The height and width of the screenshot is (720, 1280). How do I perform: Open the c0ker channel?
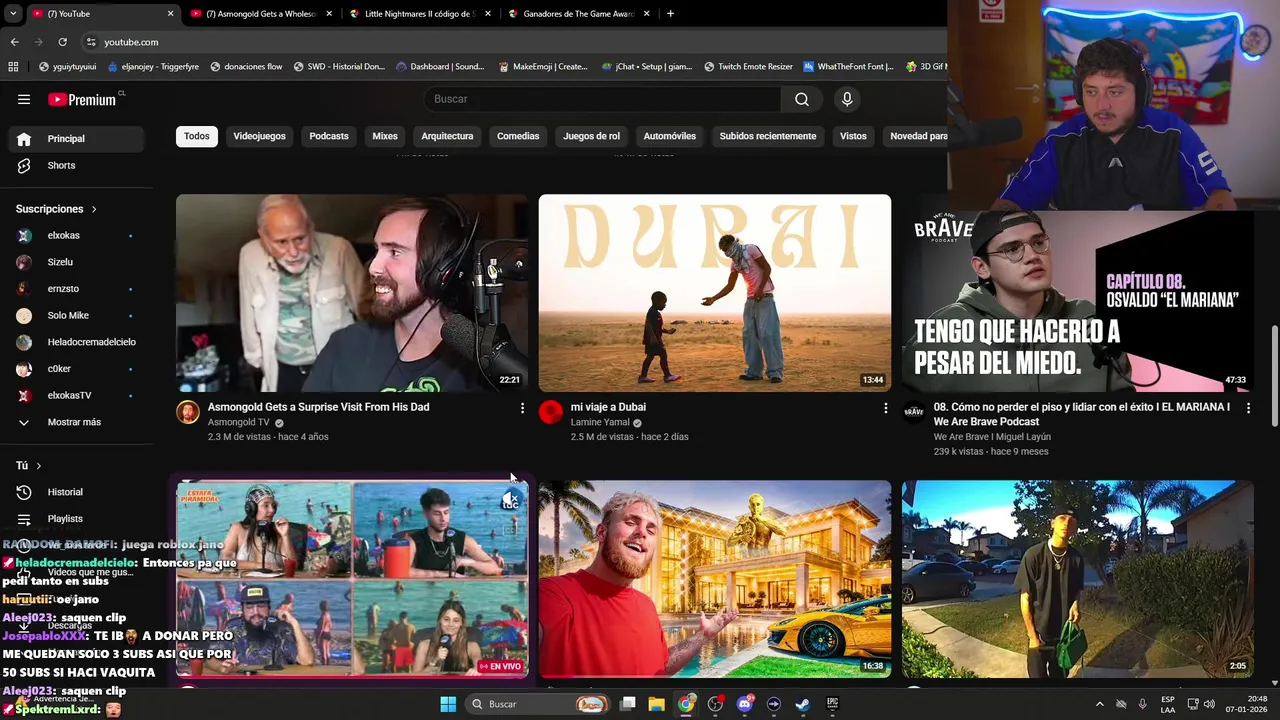click(x=76, y=369)
